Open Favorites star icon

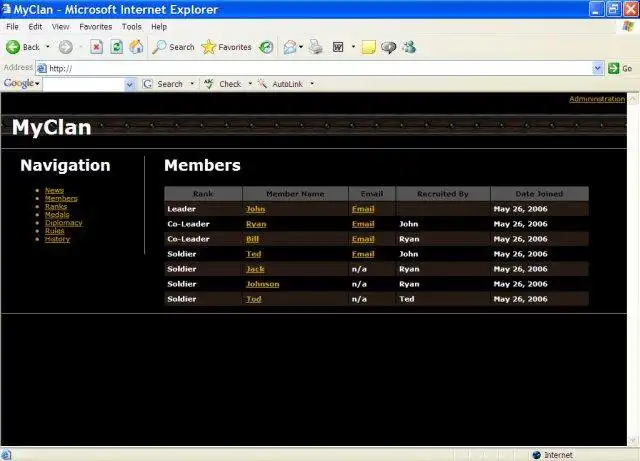(x=208, y=47)
